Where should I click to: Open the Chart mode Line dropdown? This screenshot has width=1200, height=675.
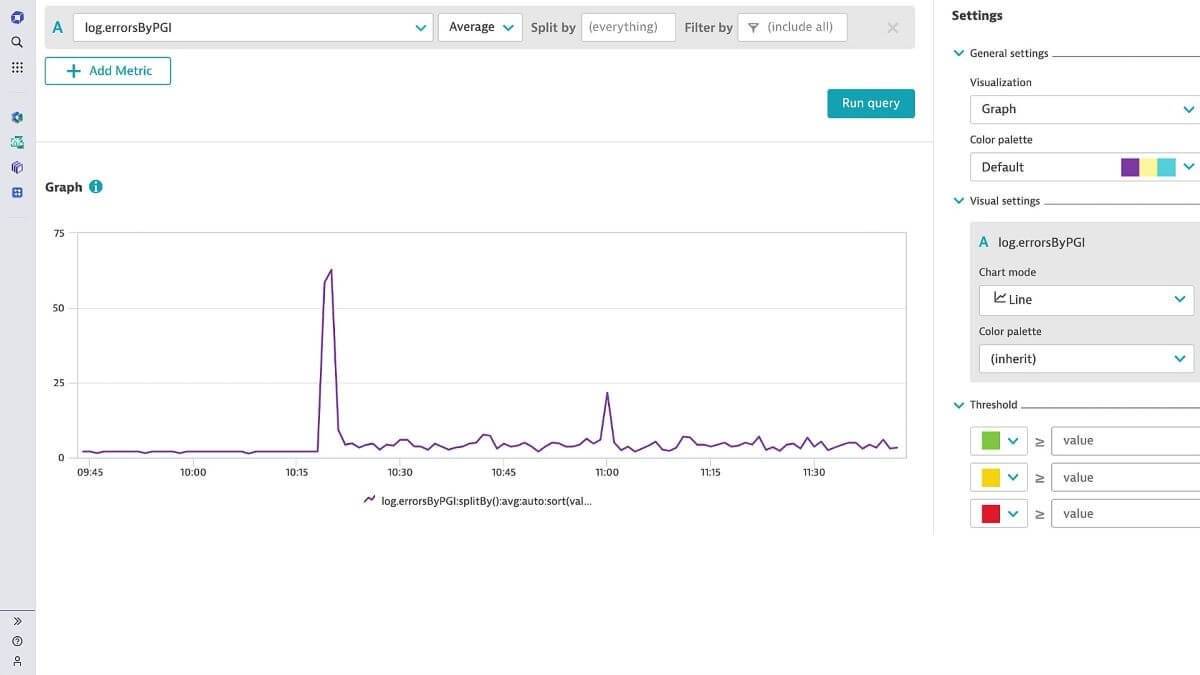click(1086, 299)
